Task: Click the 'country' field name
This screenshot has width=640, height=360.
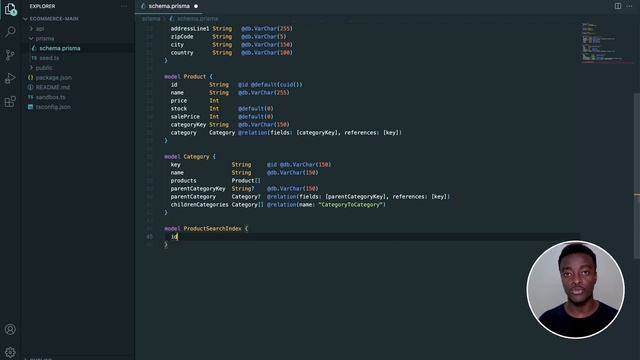Action: [182, 53]
